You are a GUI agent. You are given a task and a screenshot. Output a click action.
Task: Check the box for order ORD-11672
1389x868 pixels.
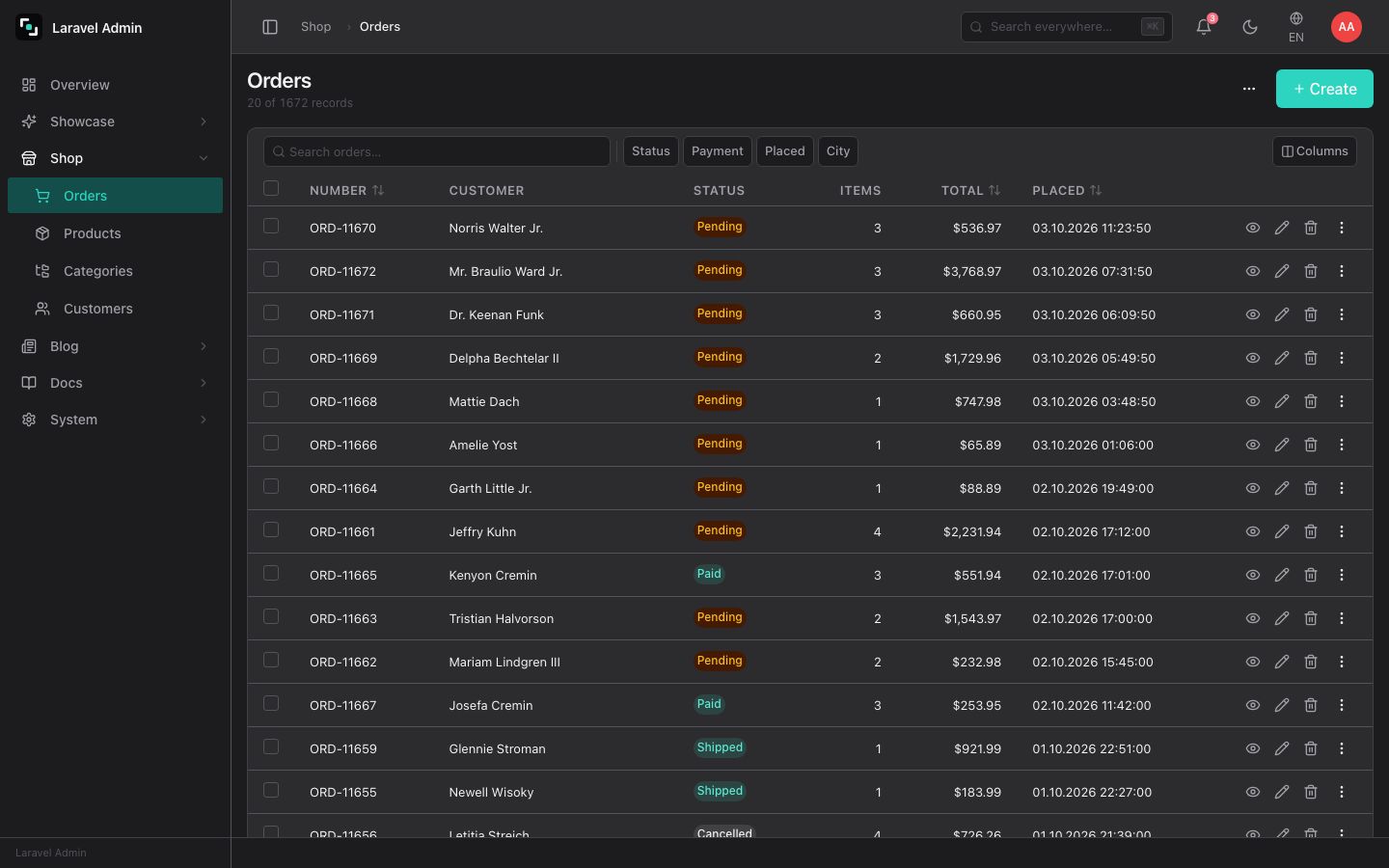click(x=271, y=269)
